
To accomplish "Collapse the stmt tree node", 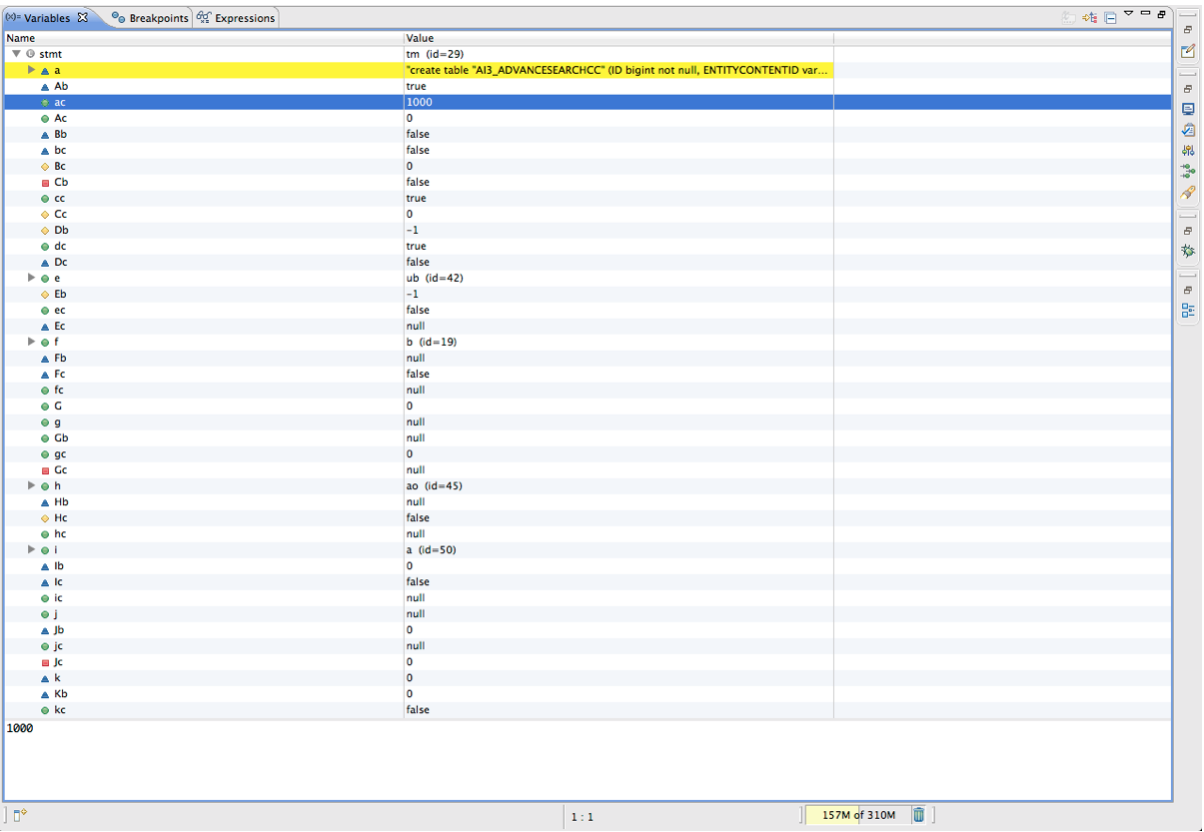I will pyautogui.click(x=16, y=54).
